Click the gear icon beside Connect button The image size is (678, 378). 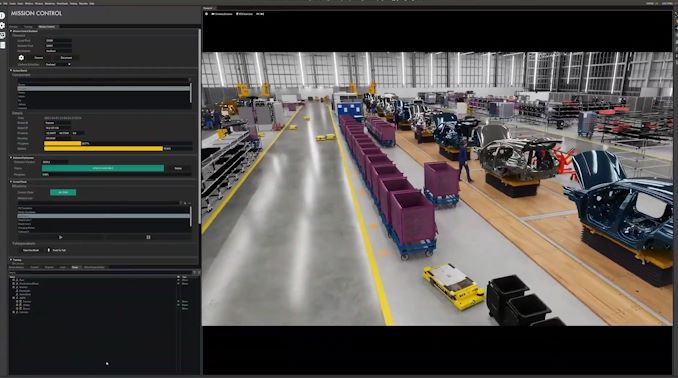pyautogui.click(x=21, y=58)
